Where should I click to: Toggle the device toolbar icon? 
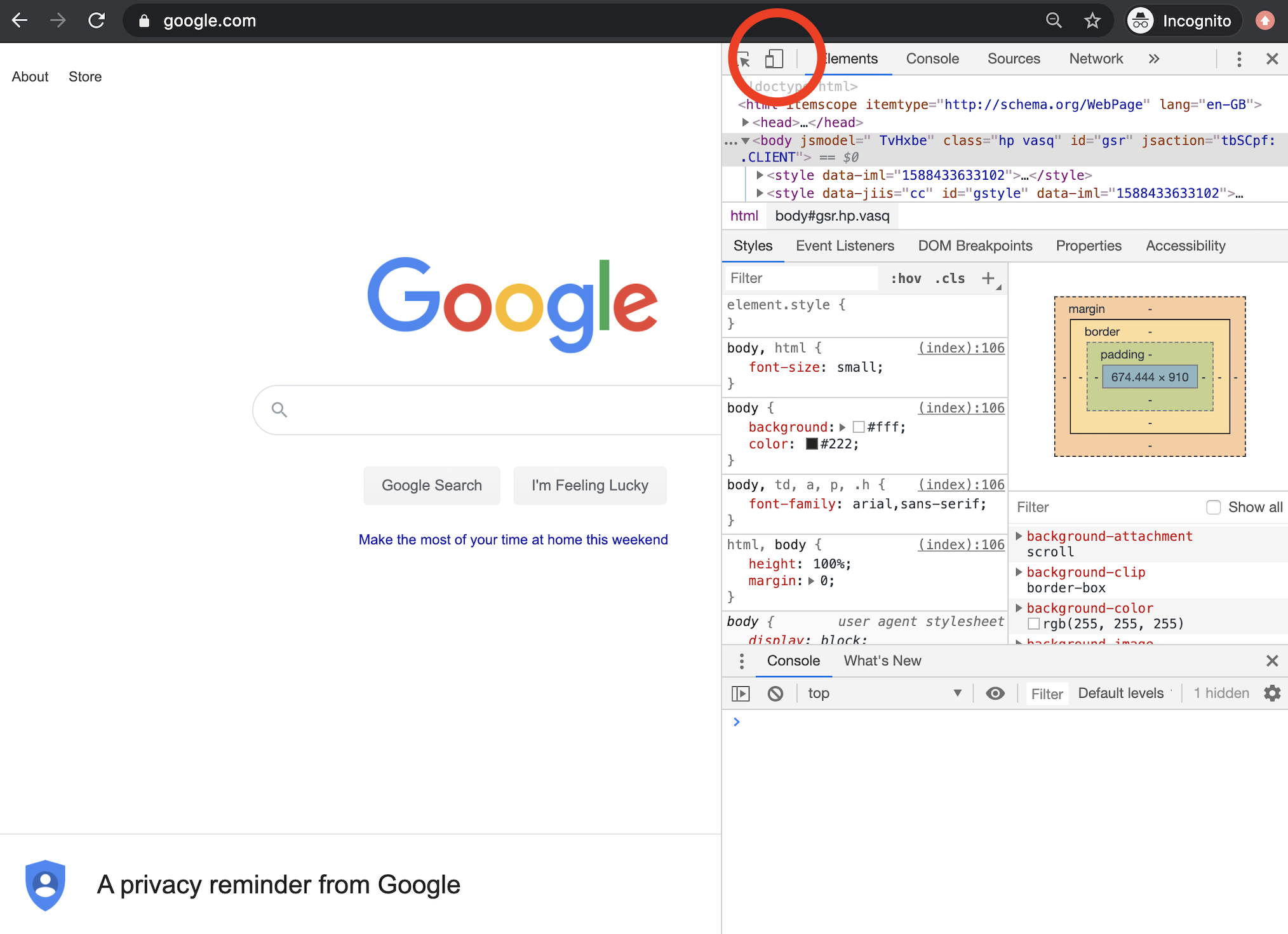tap(774, 59)
